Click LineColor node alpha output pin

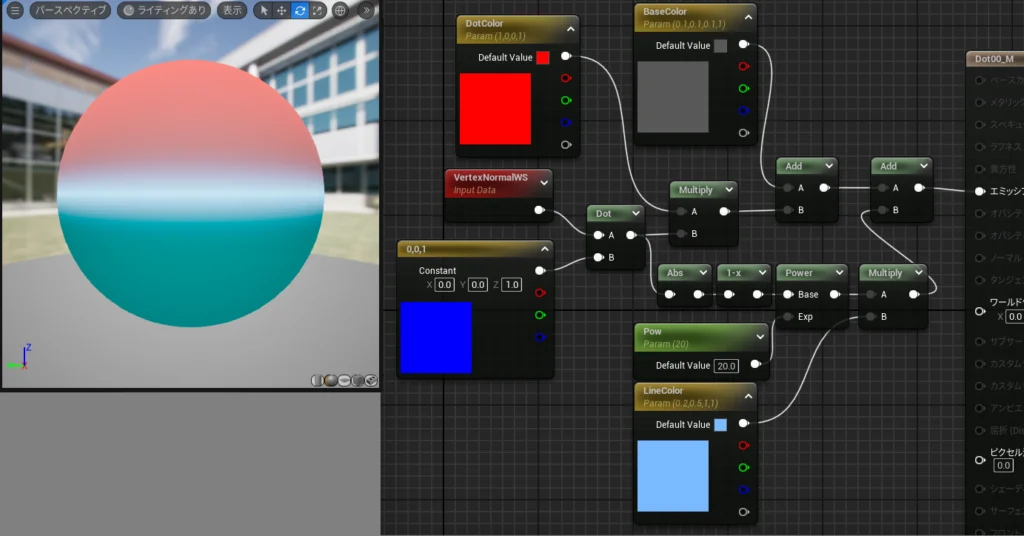pos(743,512)
